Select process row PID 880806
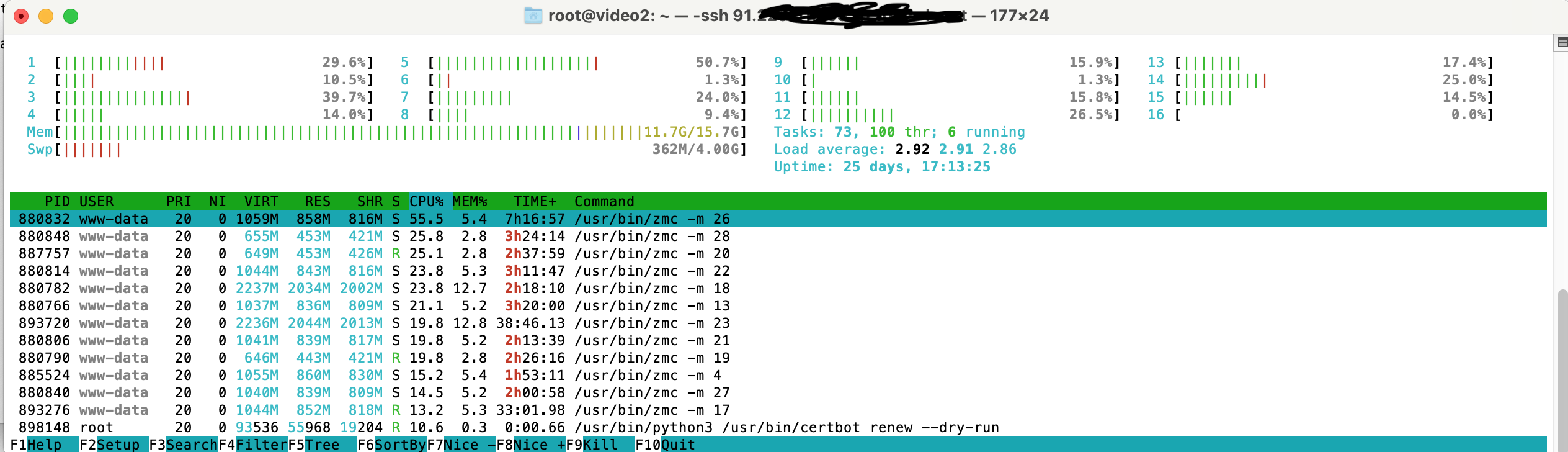 pyautogui.click(x=778, y=340)
